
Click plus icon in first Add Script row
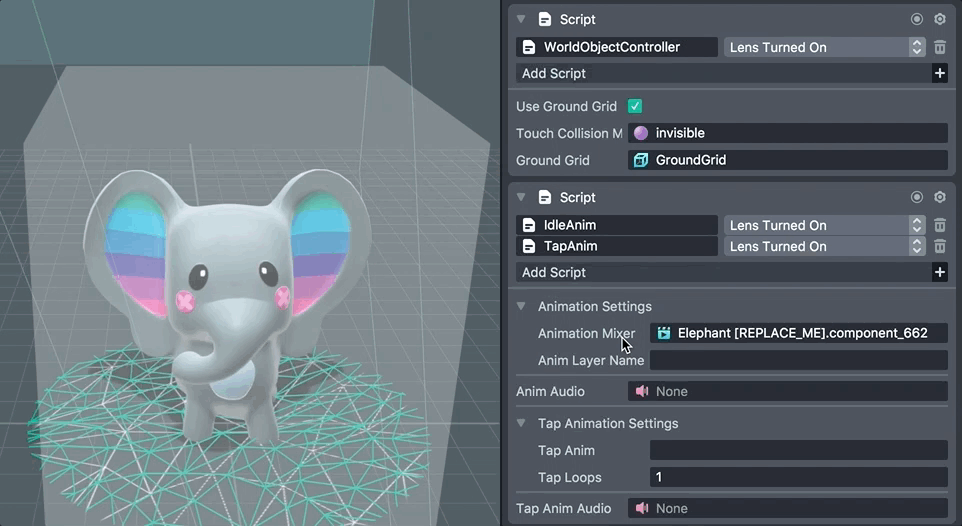tap(939, 73)
